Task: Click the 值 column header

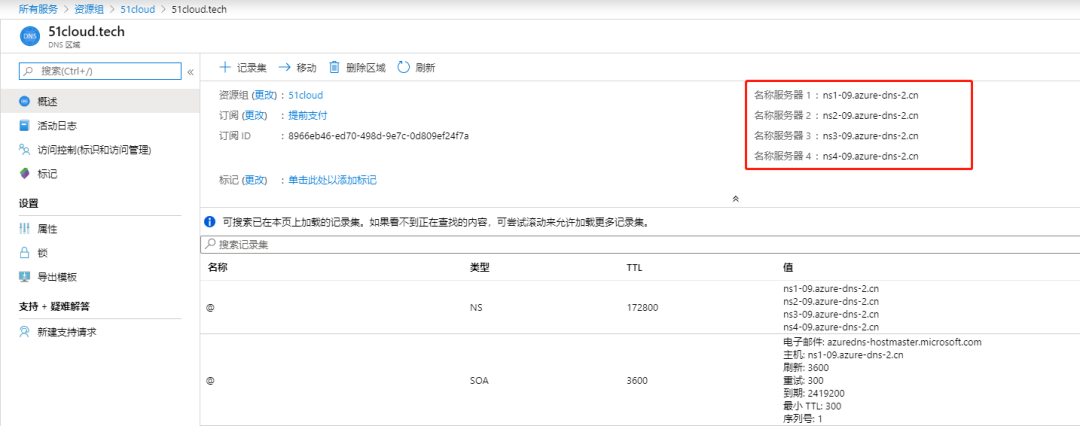Action: click(788, 268)
